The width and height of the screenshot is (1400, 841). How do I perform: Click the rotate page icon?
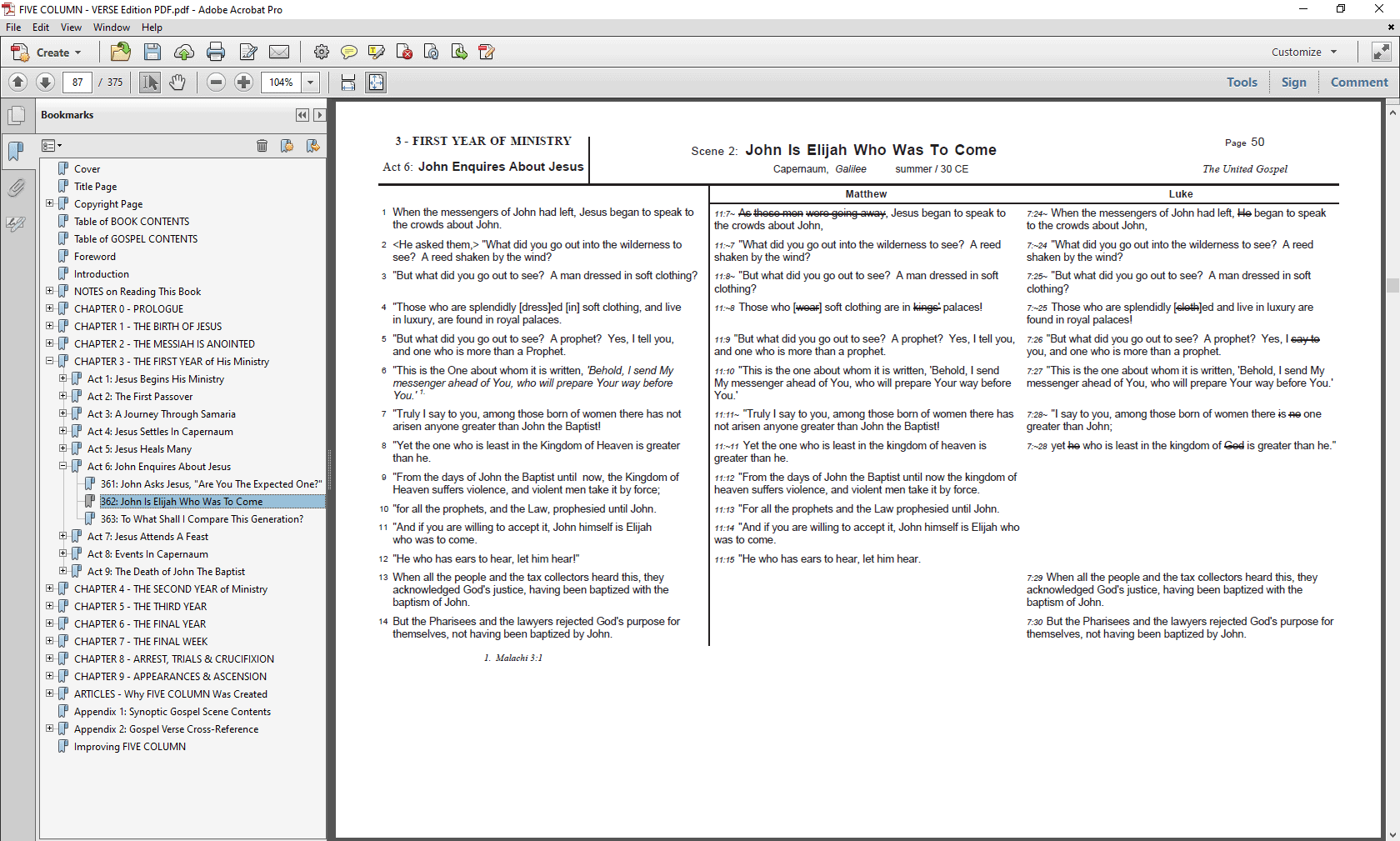click(487, 53)
